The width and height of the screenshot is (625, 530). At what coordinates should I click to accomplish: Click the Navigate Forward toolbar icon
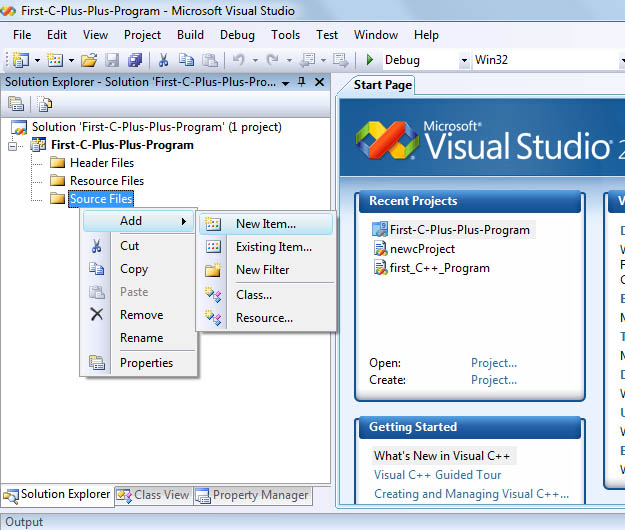[340, 60]
